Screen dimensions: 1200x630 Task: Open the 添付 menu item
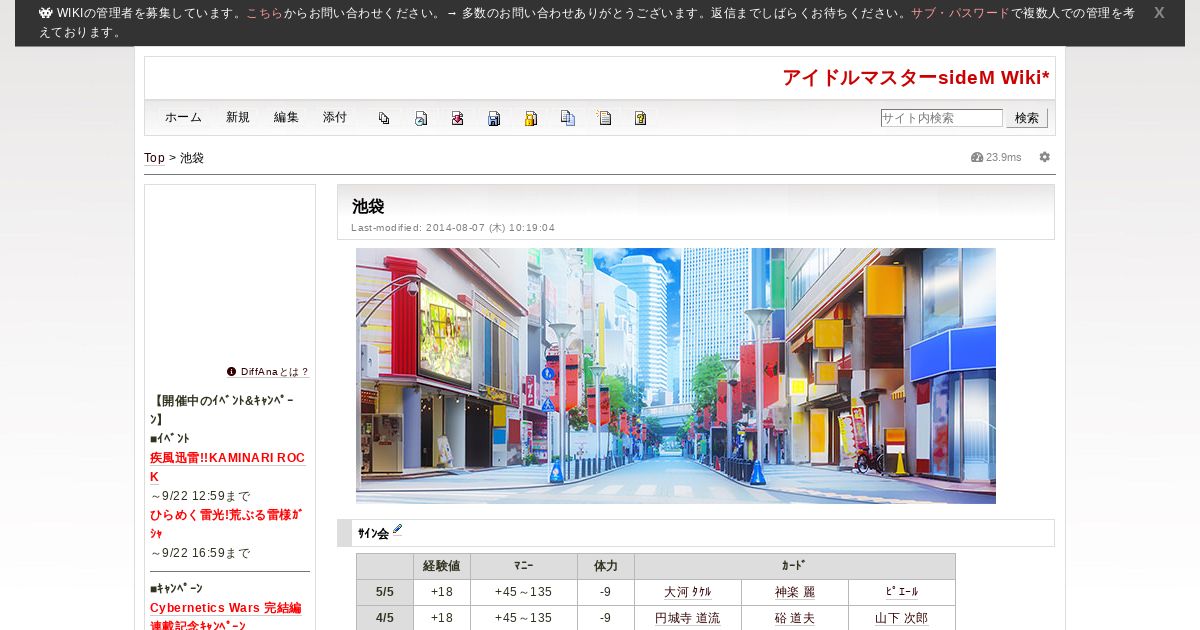335,117
